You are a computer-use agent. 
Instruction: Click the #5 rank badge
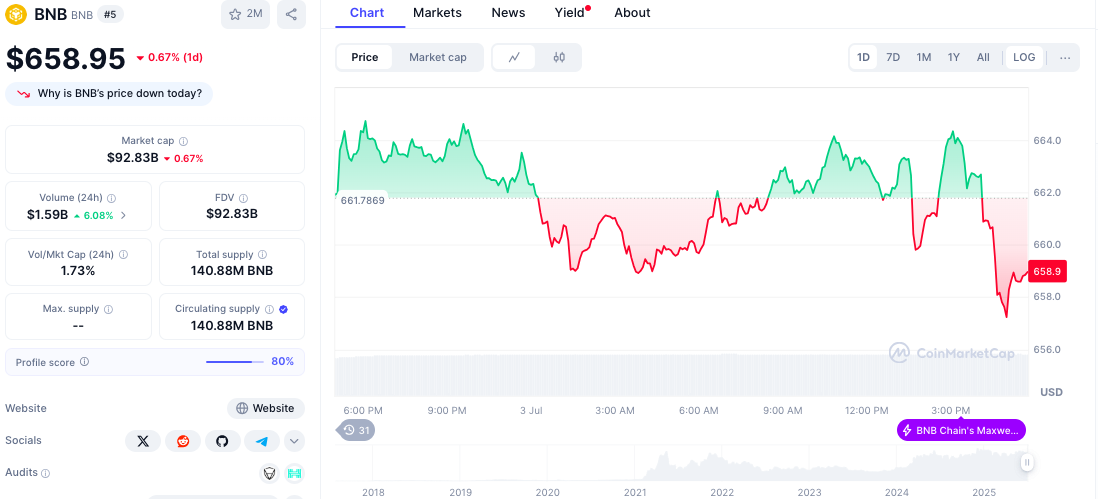point(111,14)
